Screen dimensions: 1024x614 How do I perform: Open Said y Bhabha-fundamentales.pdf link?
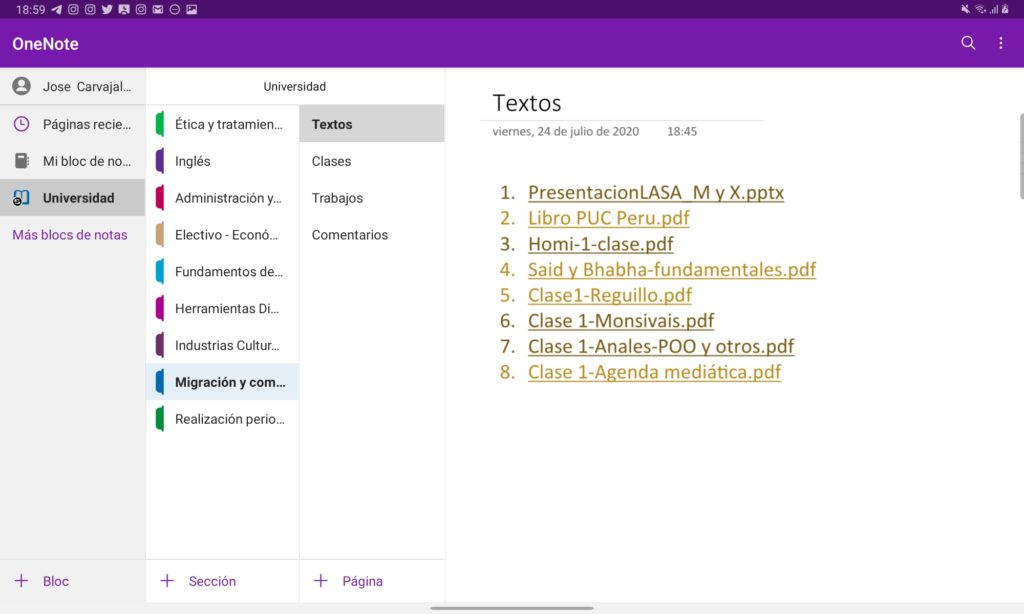[x=672, y=269]
